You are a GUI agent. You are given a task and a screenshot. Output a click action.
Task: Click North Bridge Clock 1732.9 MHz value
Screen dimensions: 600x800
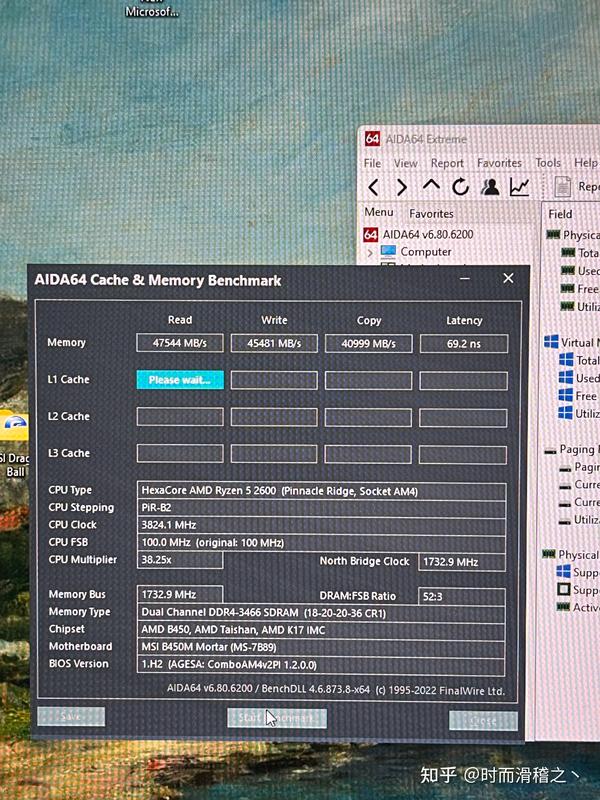tap(462, 562)
